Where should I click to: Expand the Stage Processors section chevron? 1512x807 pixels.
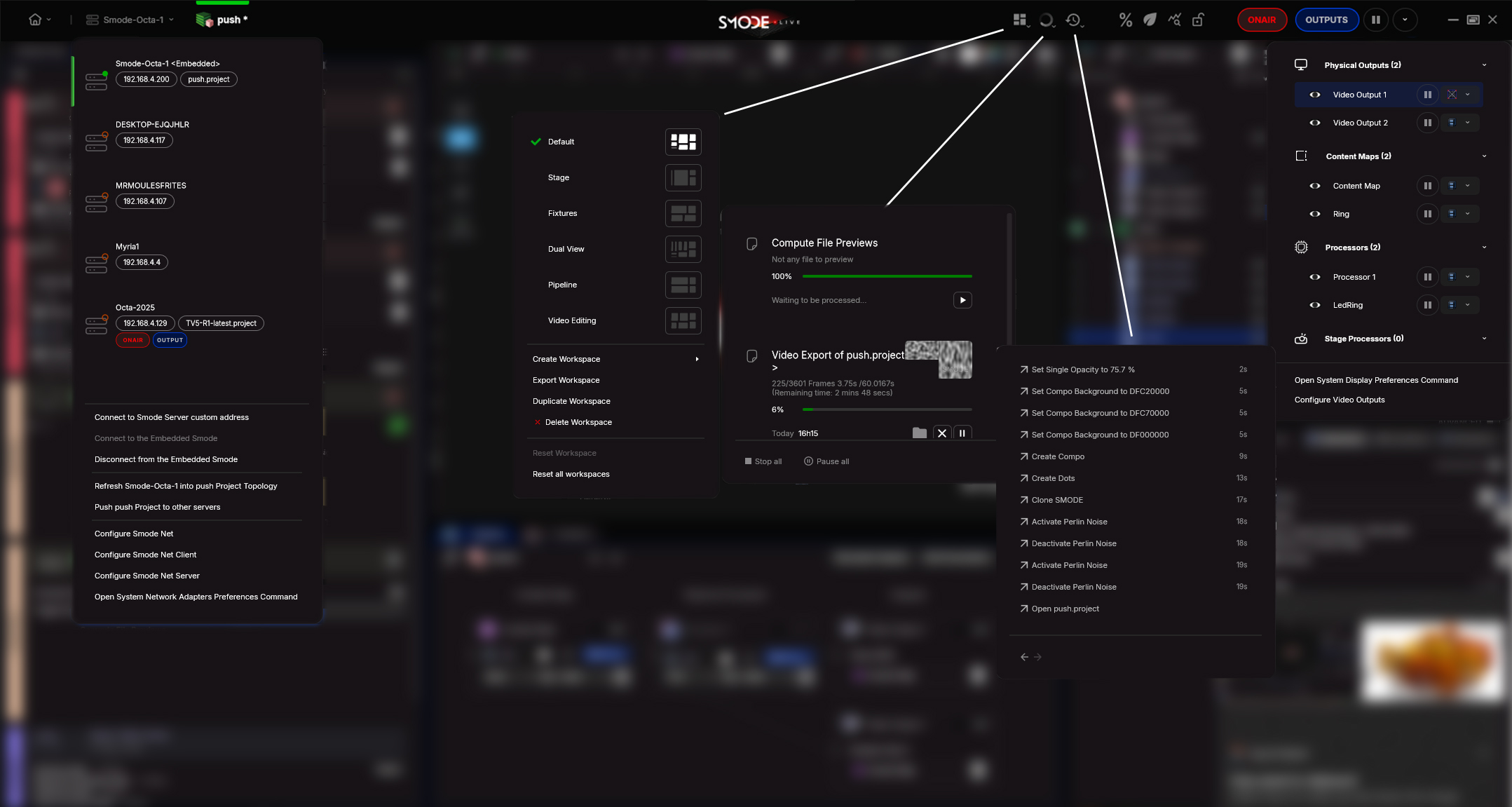[x=1484, y=339]
